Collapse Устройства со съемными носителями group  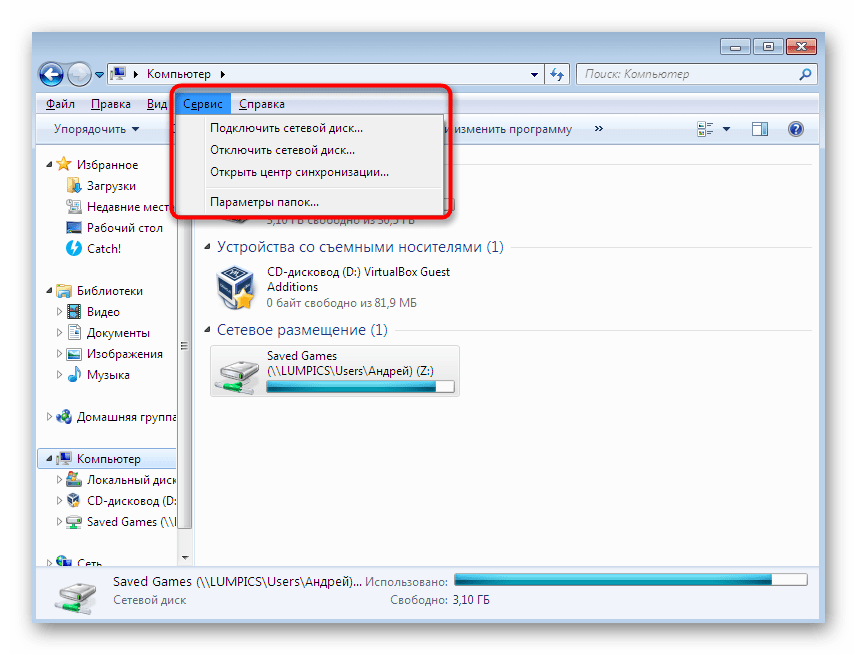click(x=207, y=247)
